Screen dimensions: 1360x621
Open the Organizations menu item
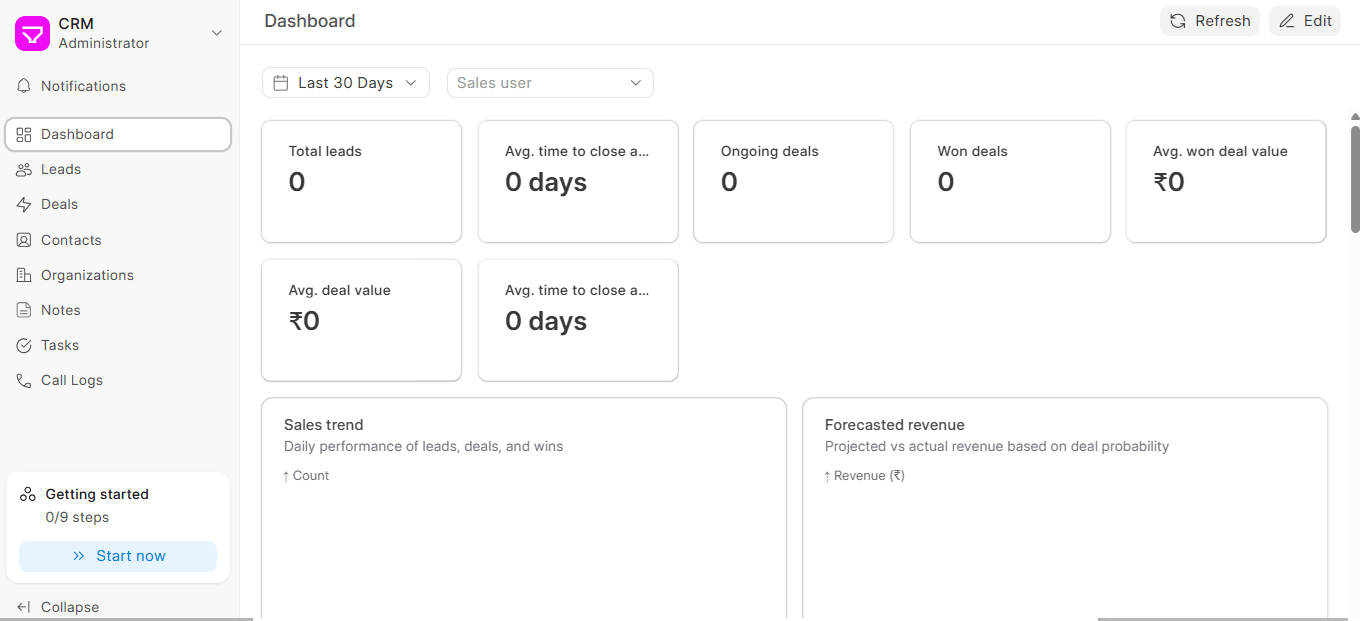[x=87, y=275]
